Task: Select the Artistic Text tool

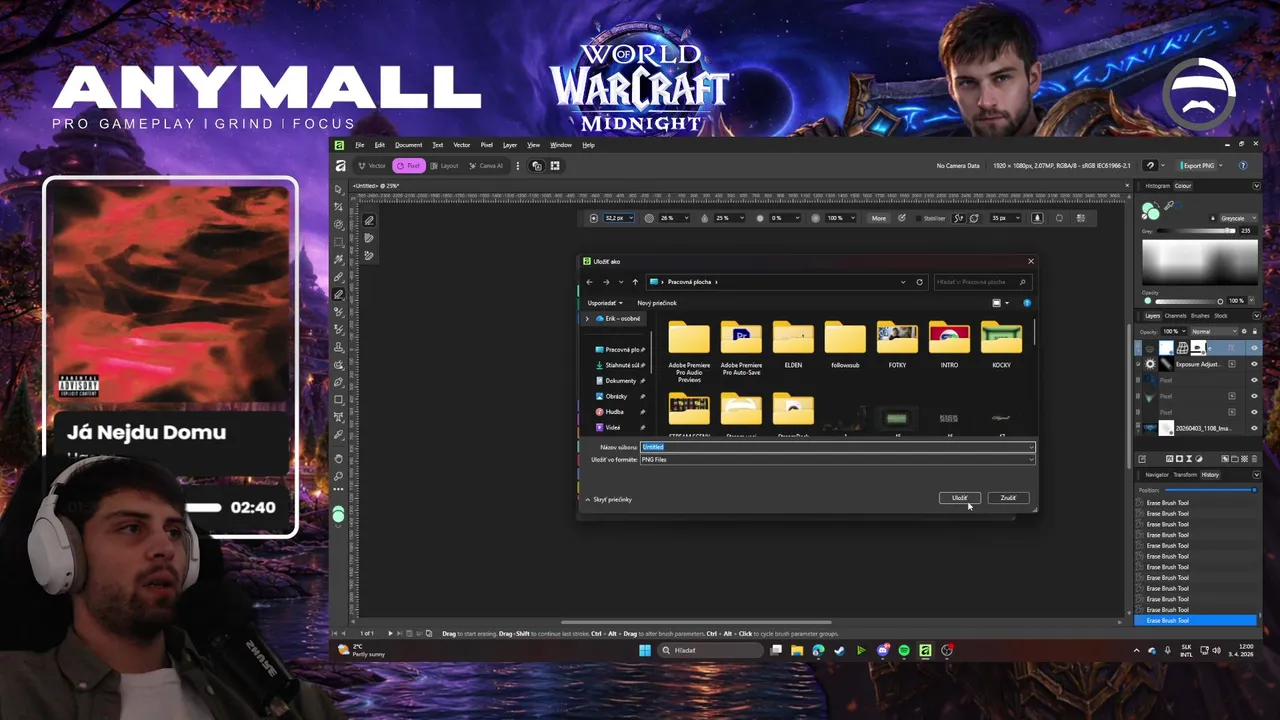Action: 338,417
